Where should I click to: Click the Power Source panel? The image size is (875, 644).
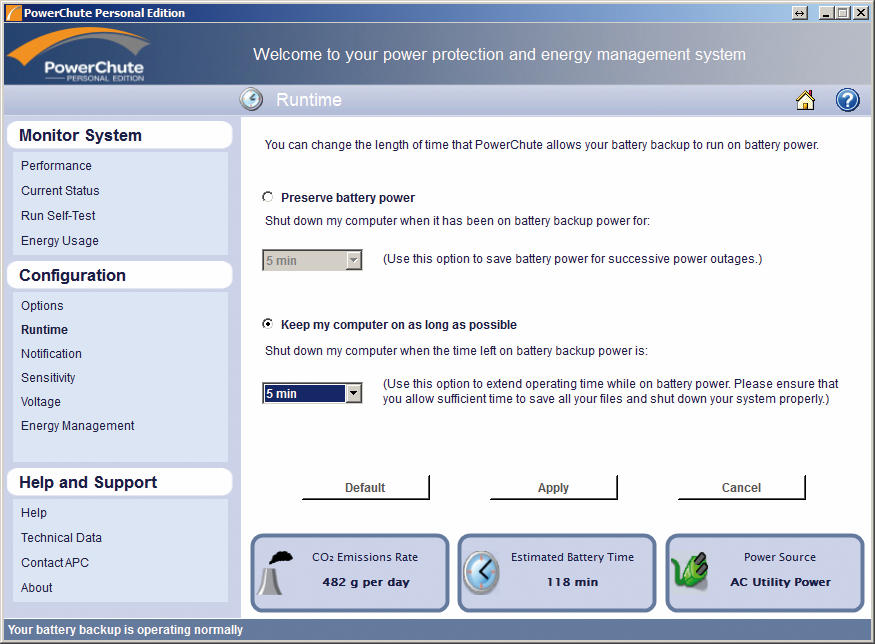coord(765,573)
